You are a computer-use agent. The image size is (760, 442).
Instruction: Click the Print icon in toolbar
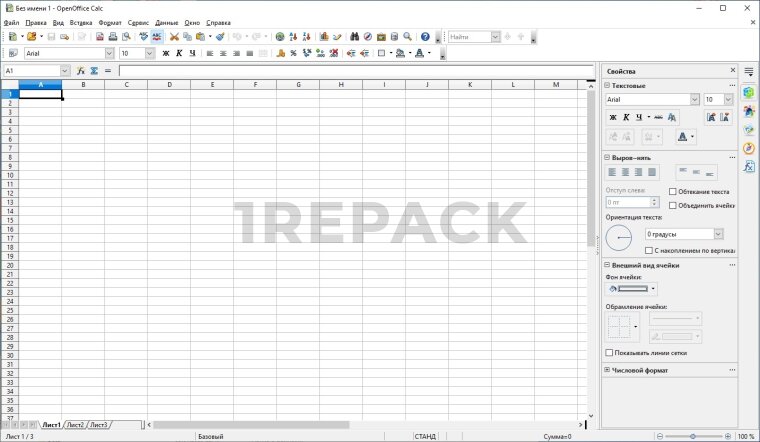point(113,37)
